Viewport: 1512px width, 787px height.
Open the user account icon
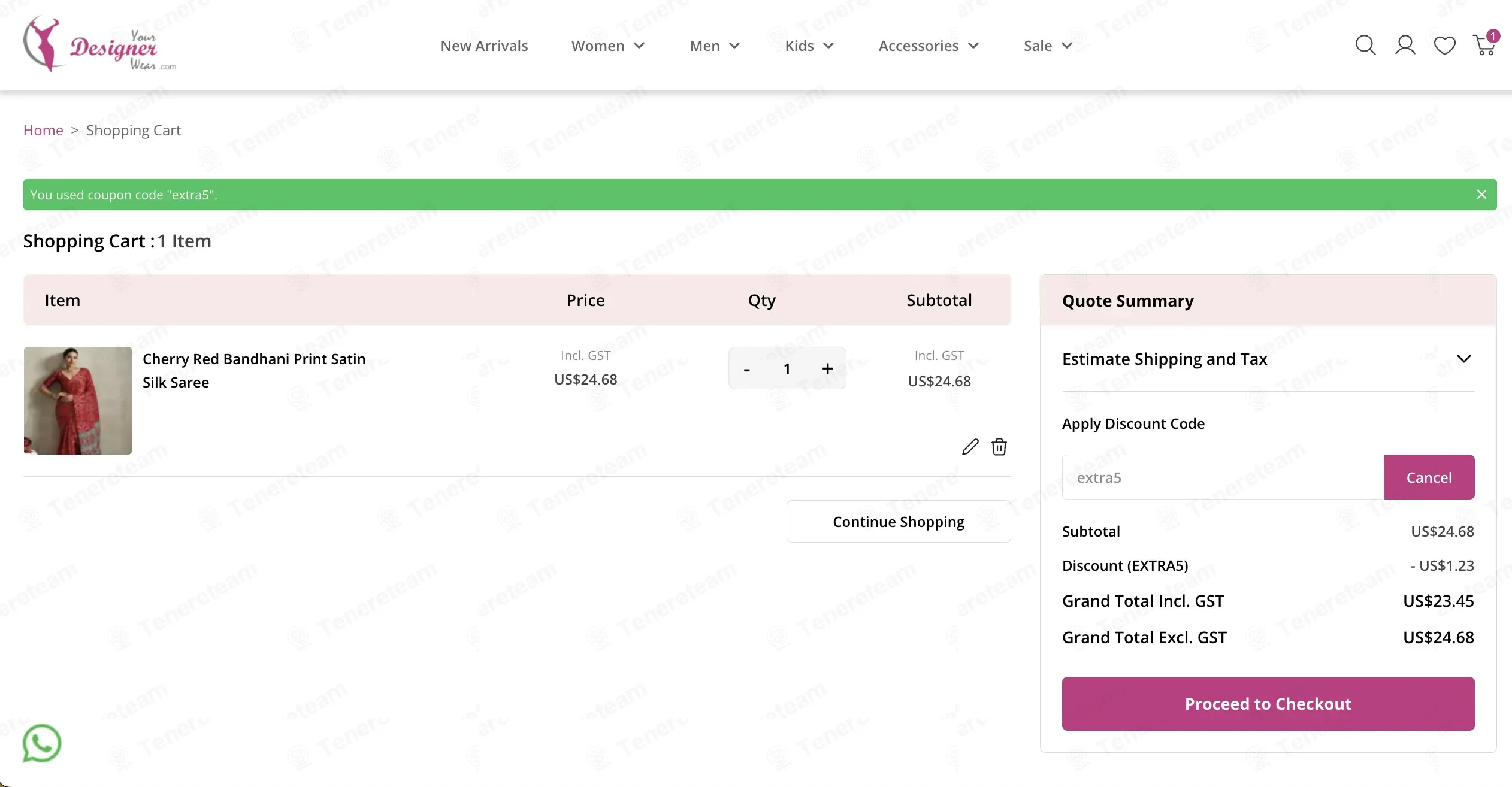pos(1405,46)
